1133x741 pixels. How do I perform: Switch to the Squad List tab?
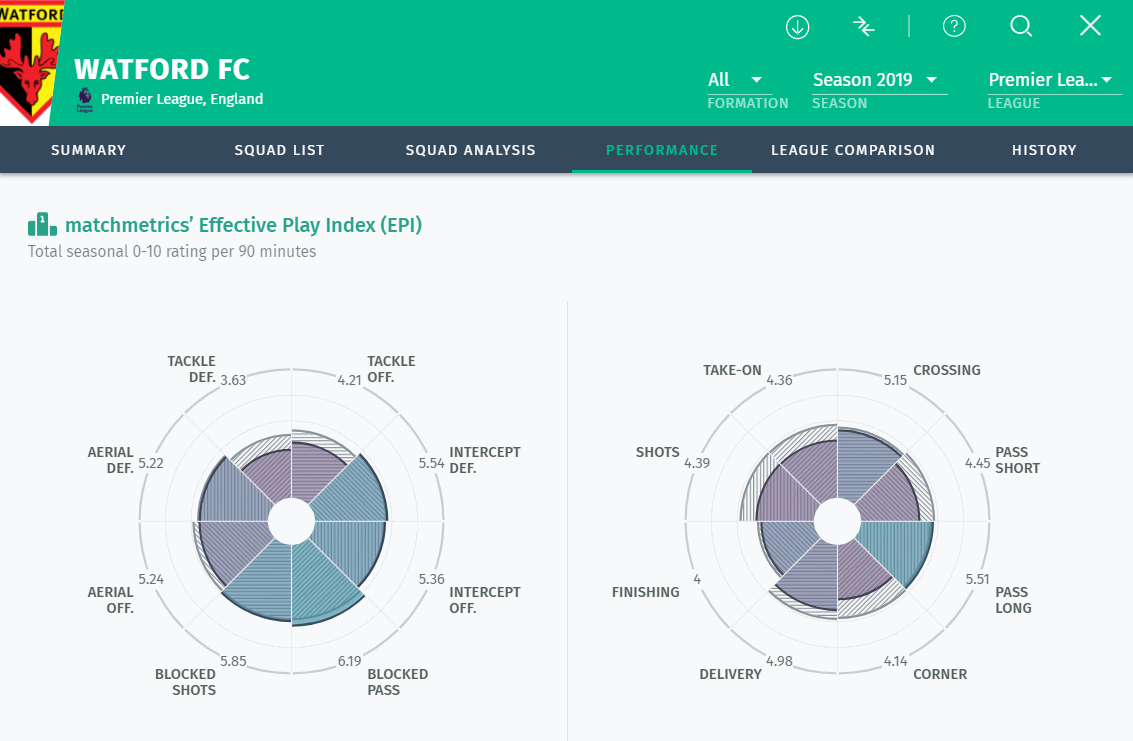click(279, 150)
